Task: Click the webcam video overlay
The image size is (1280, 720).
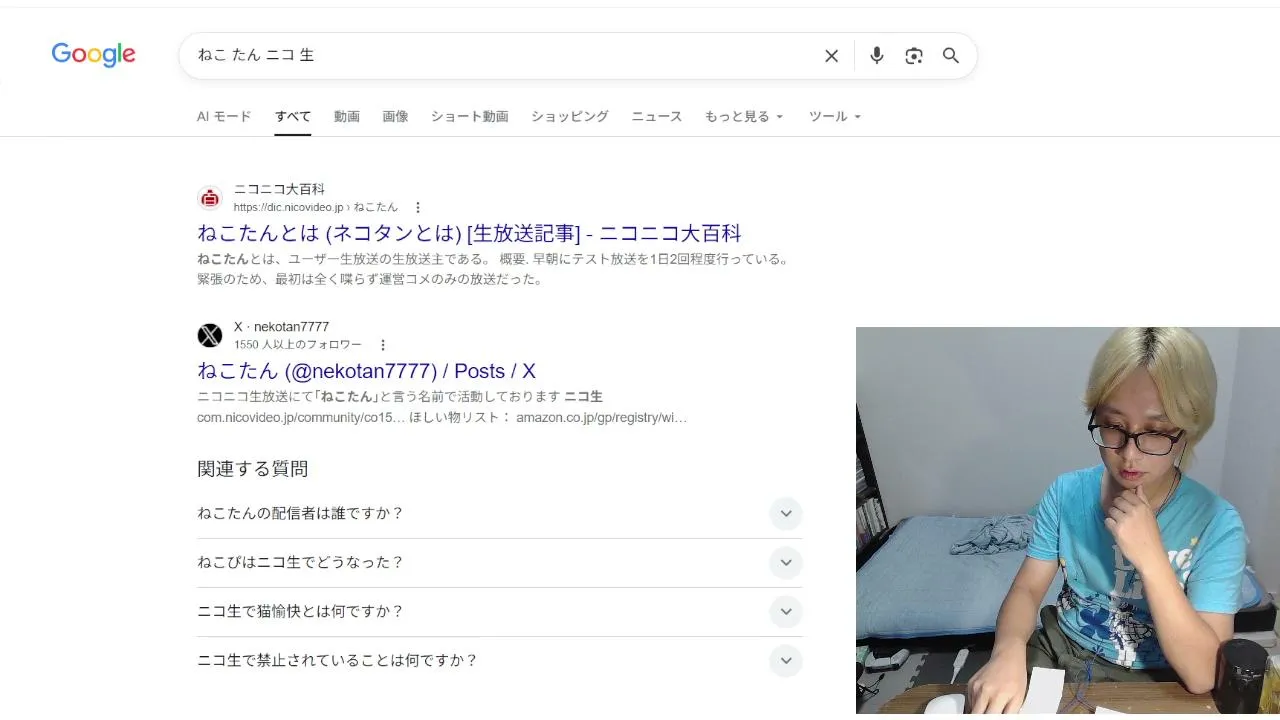Action: pyautogui.click(x=1068, y=520)
